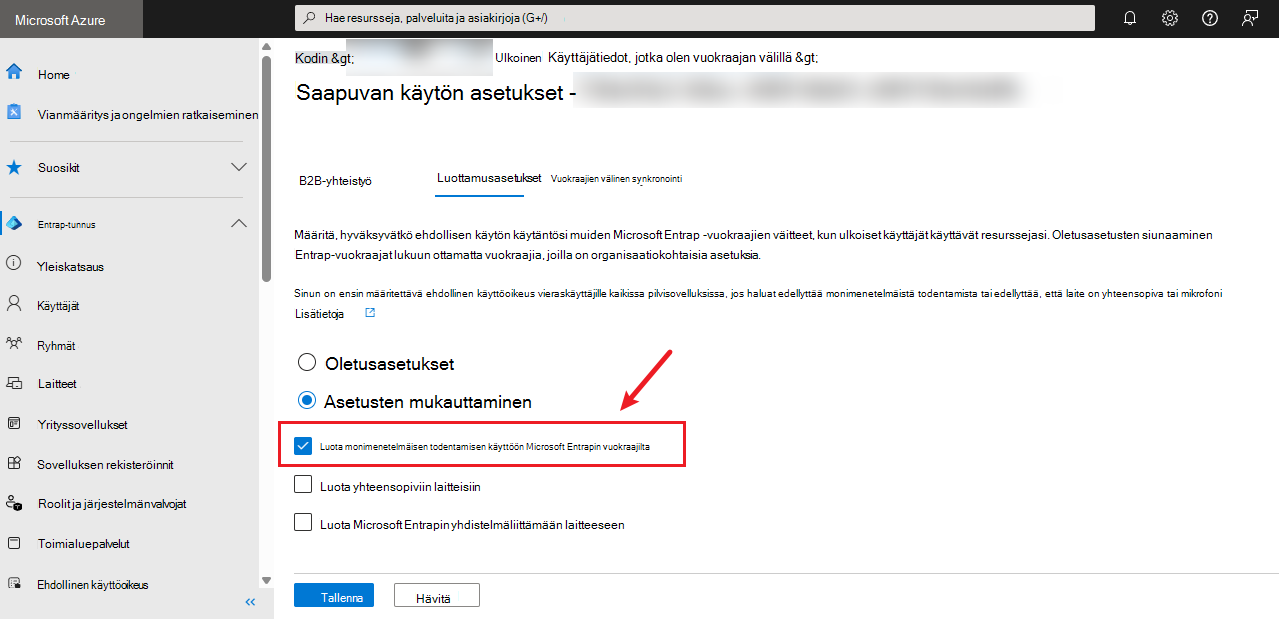Click the Tallenna button
This screenshot has width=1279, height=619.
(334, 595)
